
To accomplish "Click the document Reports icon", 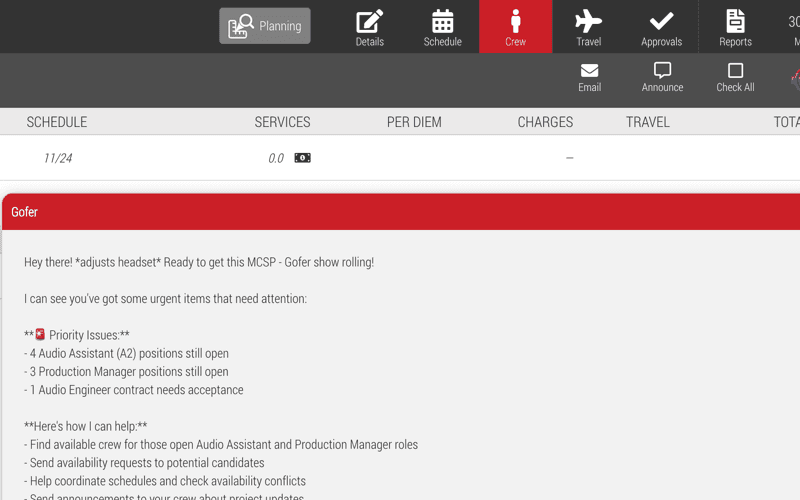I will (735, 21).
